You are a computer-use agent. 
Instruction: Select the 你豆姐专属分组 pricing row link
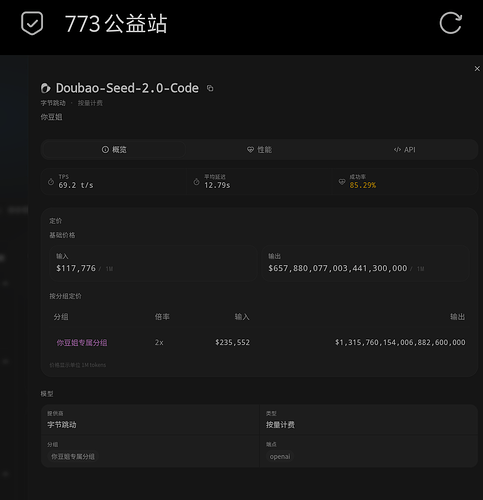point(82,343)
